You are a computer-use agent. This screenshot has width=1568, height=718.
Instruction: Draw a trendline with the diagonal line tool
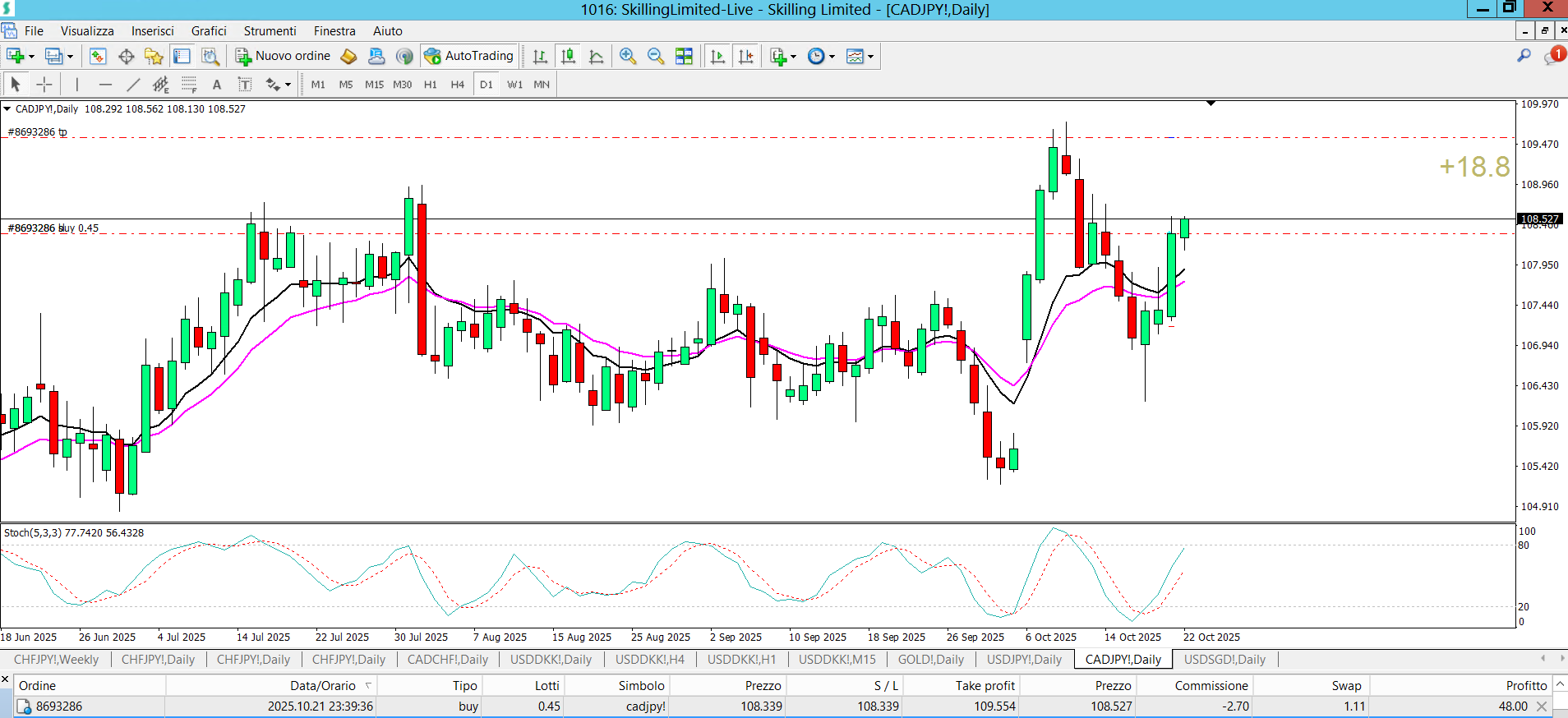(133, 84)
